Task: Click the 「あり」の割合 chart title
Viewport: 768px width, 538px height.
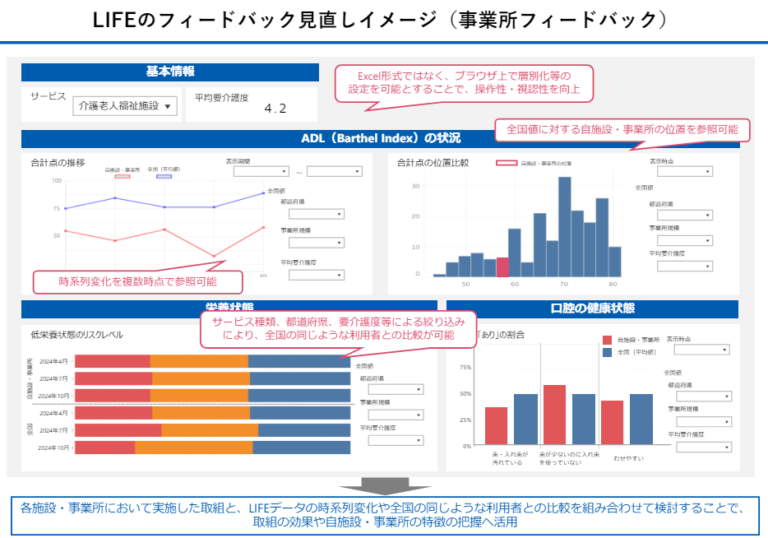Action: pyautogui.click(x=501, y=335)
